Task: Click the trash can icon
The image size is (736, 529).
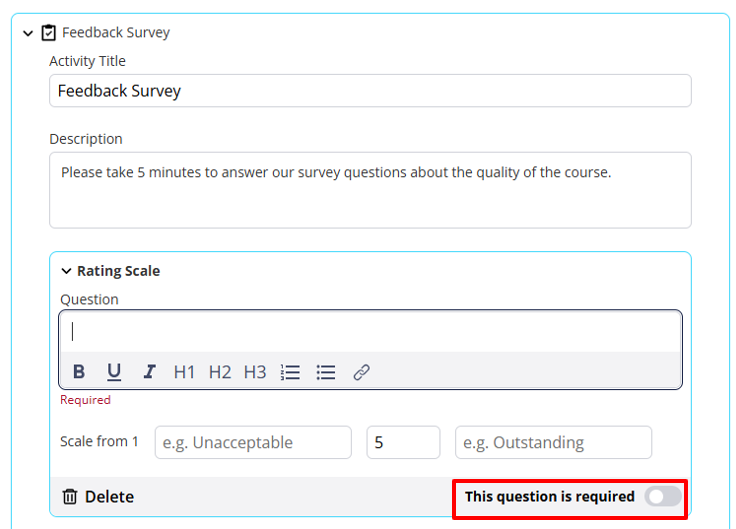Action: click(x=70, y=496)
